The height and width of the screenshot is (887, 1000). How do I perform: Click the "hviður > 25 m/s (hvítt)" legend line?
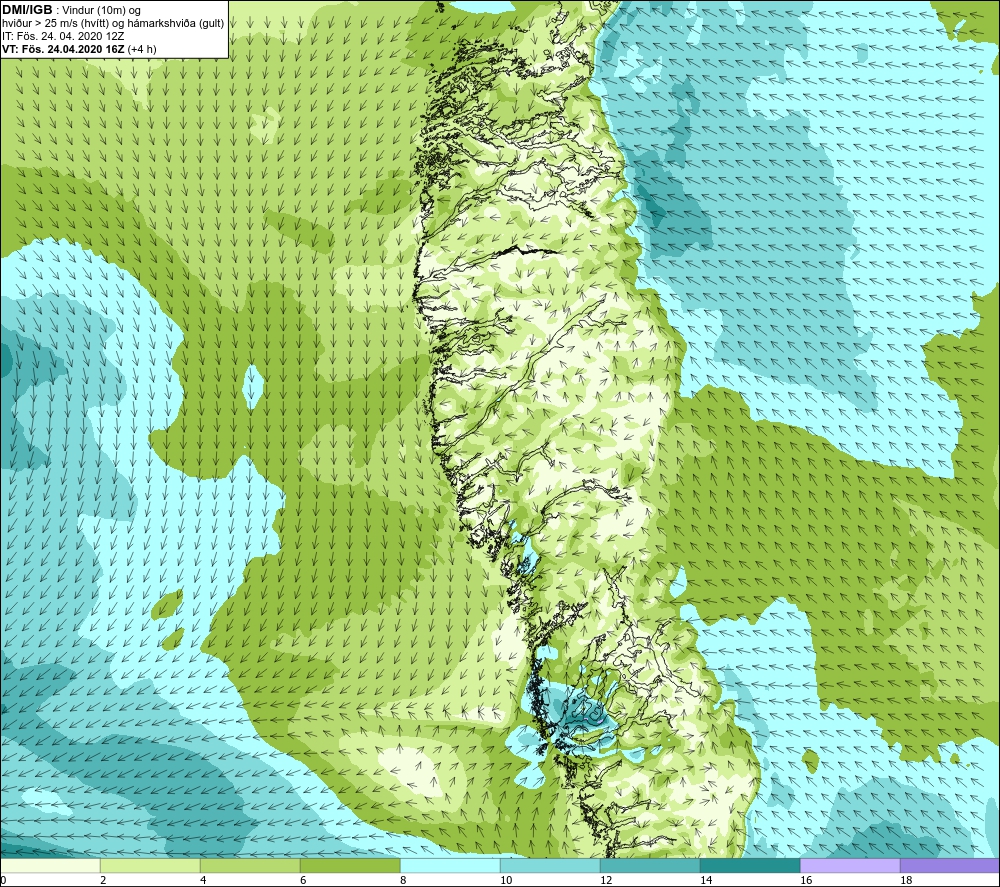click(x=113, y=24)
